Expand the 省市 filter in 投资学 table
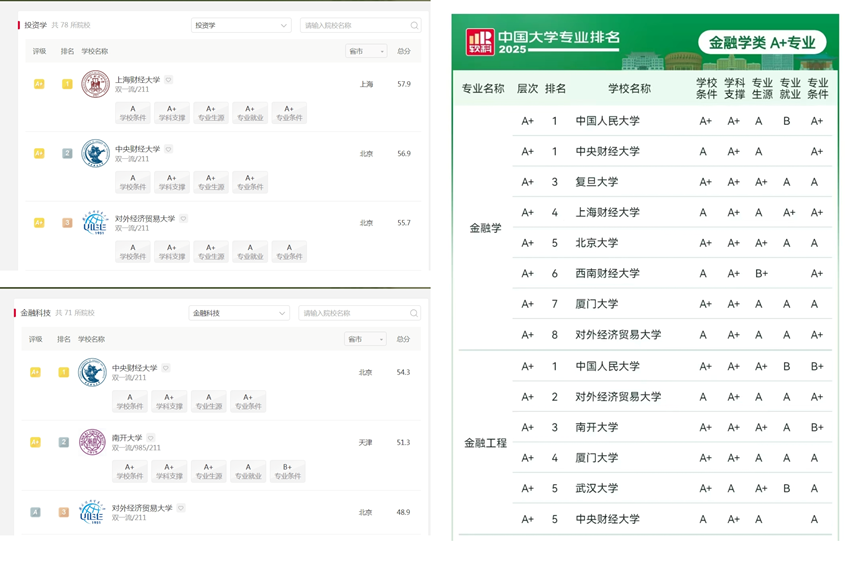This screenshot has height=573, width=860. pyautogui.click(x=366, y=51)
